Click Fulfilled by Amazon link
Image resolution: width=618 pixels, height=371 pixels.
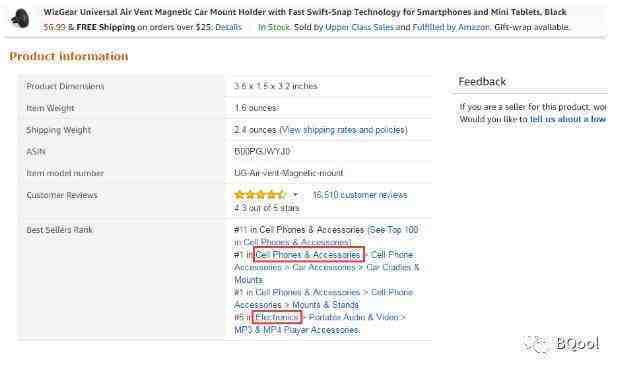pos(451,27)
